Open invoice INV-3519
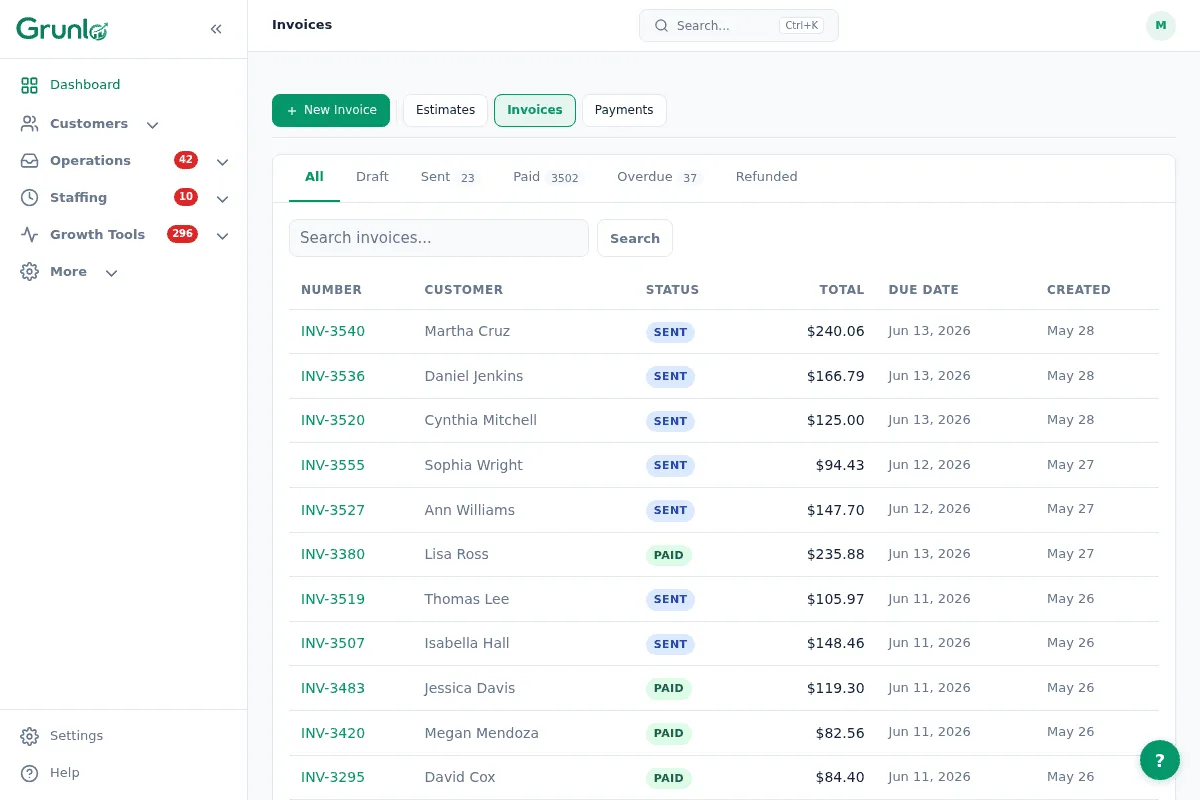 point(333,599)
